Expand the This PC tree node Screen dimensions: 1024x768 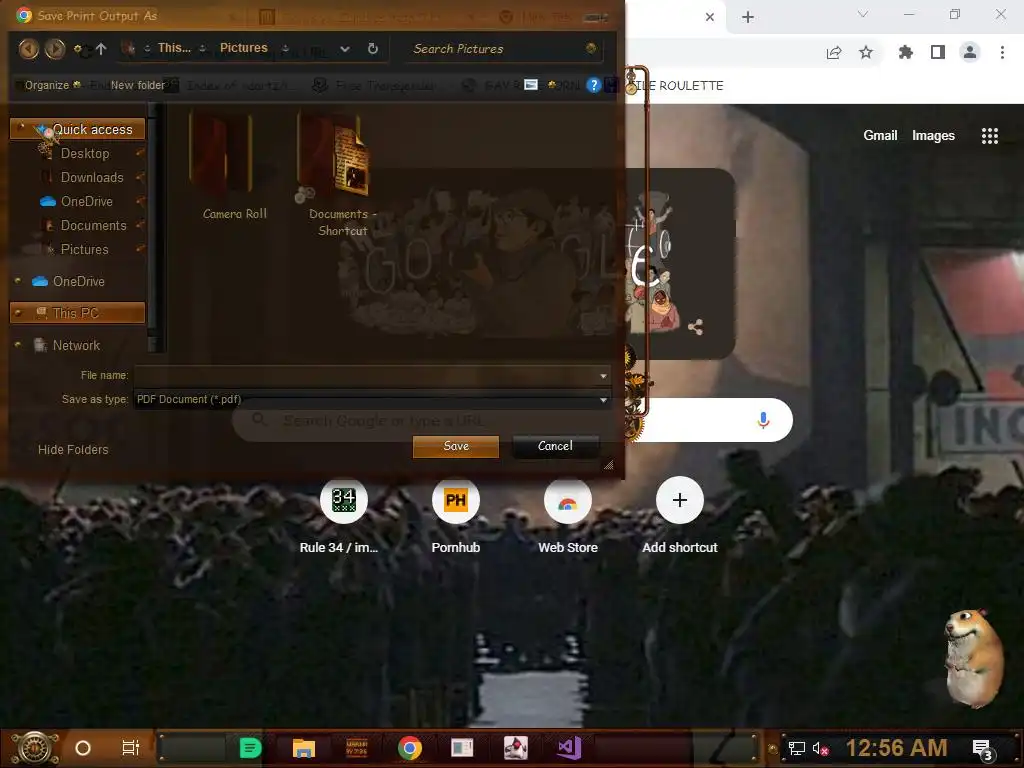coord(18,313)
